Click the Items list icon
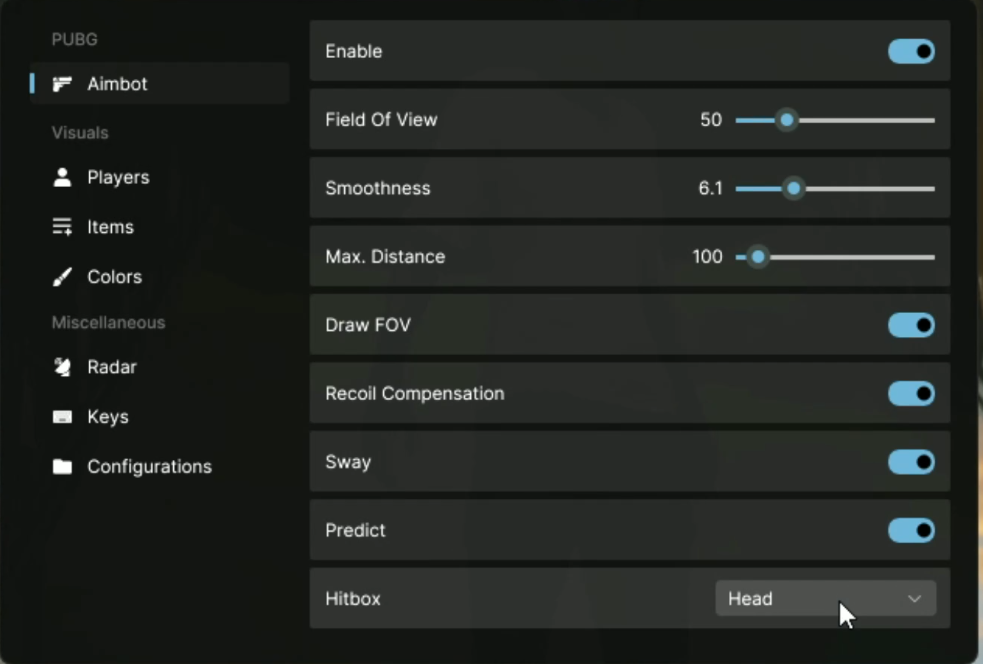This screenshot has width=983, height=664. [62, 227]
